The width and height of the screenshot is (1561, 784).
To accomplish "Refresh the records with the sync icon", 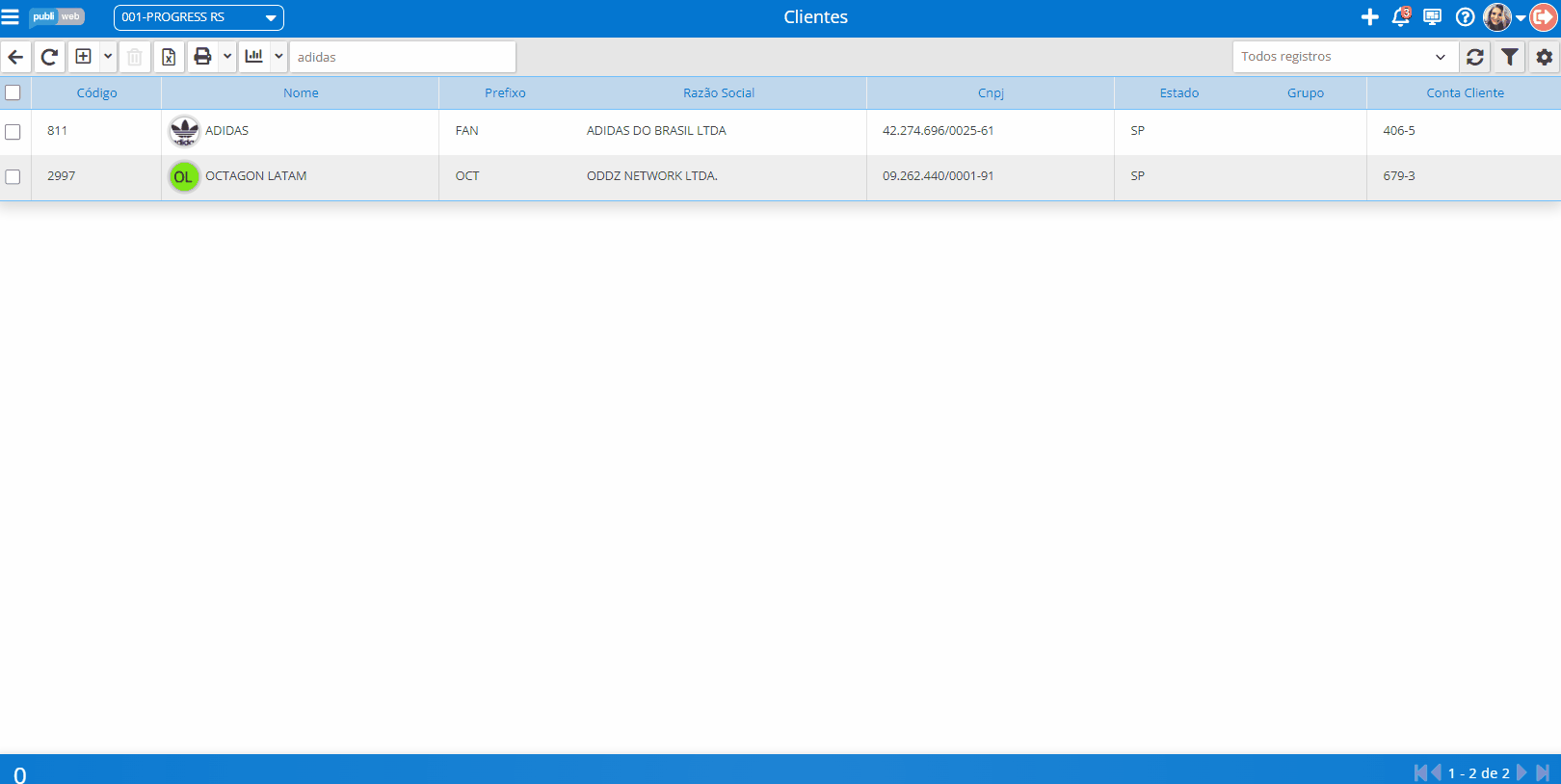I will [x=1475, y=57].
